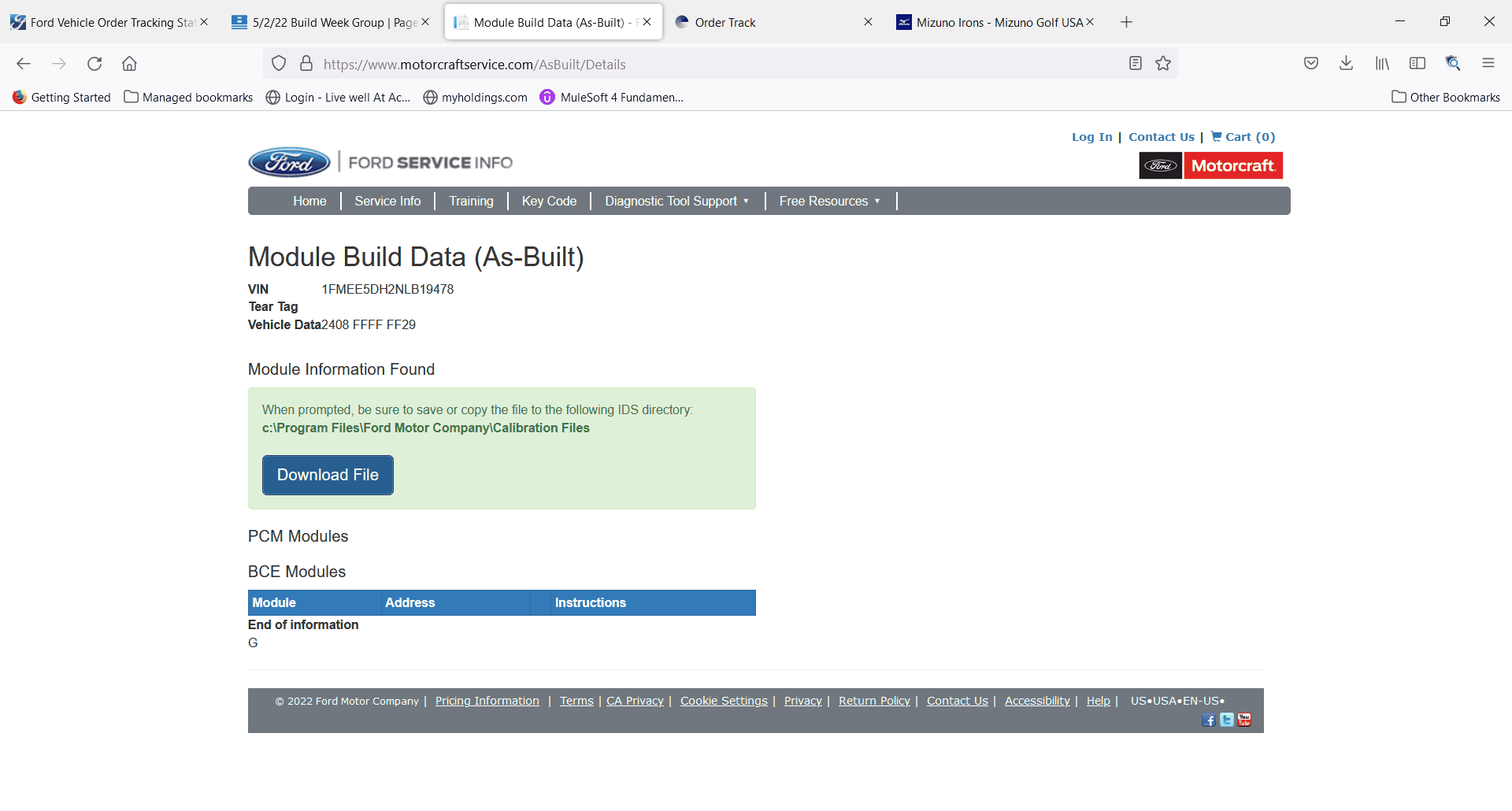This screenshot has height=811, width=1512.
Task: Bookmark this page with the star icon
Action: pyautogui.click(x=1163, y=64)
